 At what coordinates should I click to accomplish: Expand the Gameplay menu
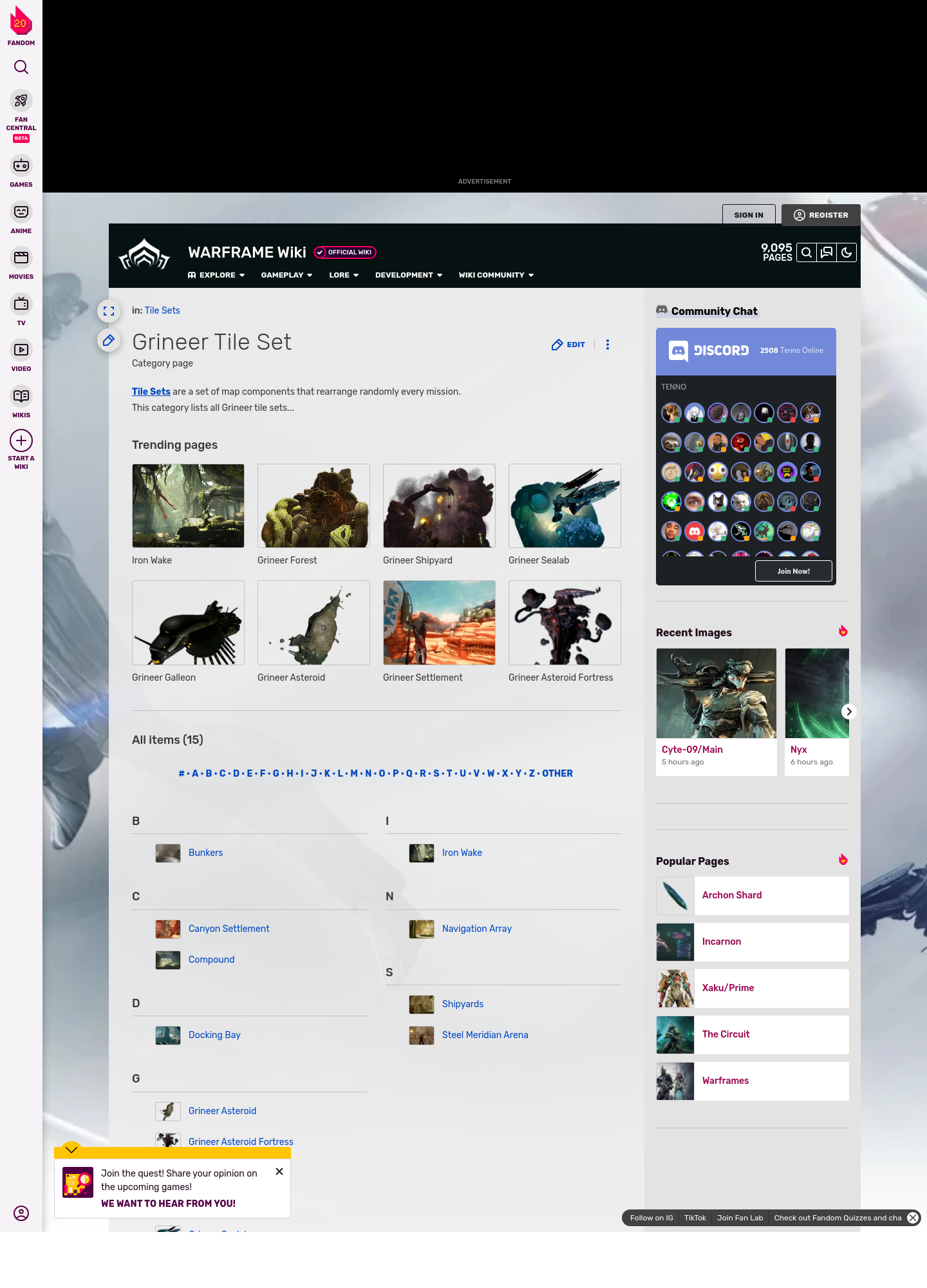(x=286, y=275)
